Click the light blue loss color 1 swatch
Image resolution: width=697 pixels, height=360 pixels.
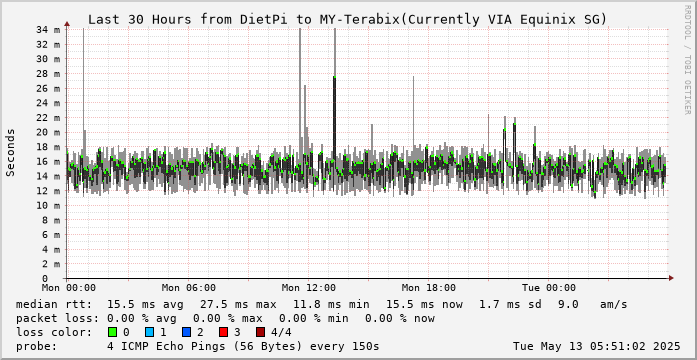click(x=149, y=332)
